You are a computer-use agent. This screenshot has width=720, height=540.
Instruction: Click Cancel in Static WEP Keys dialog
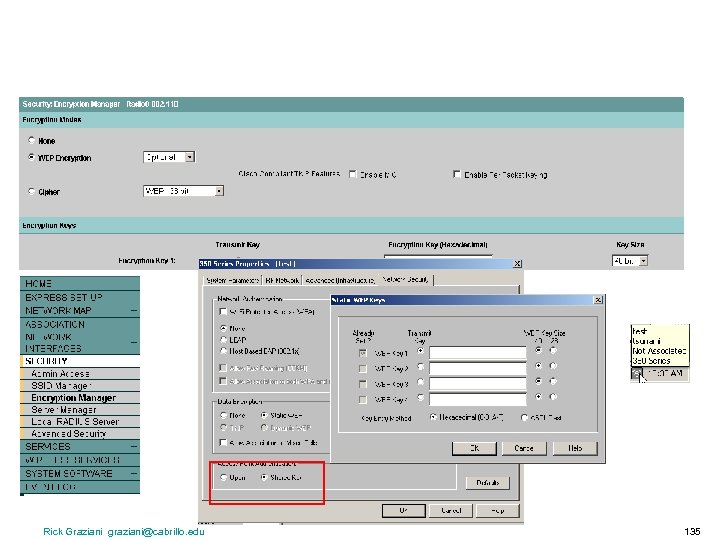coord(524,448)
